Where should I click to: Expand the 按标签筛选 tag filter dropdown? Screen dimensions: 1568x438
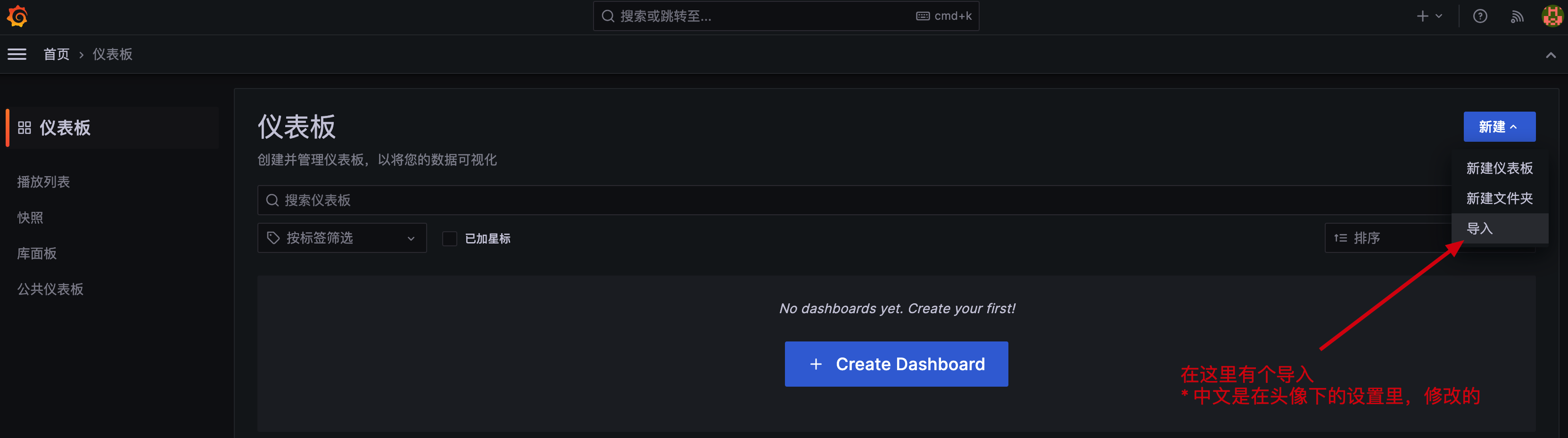342,238
